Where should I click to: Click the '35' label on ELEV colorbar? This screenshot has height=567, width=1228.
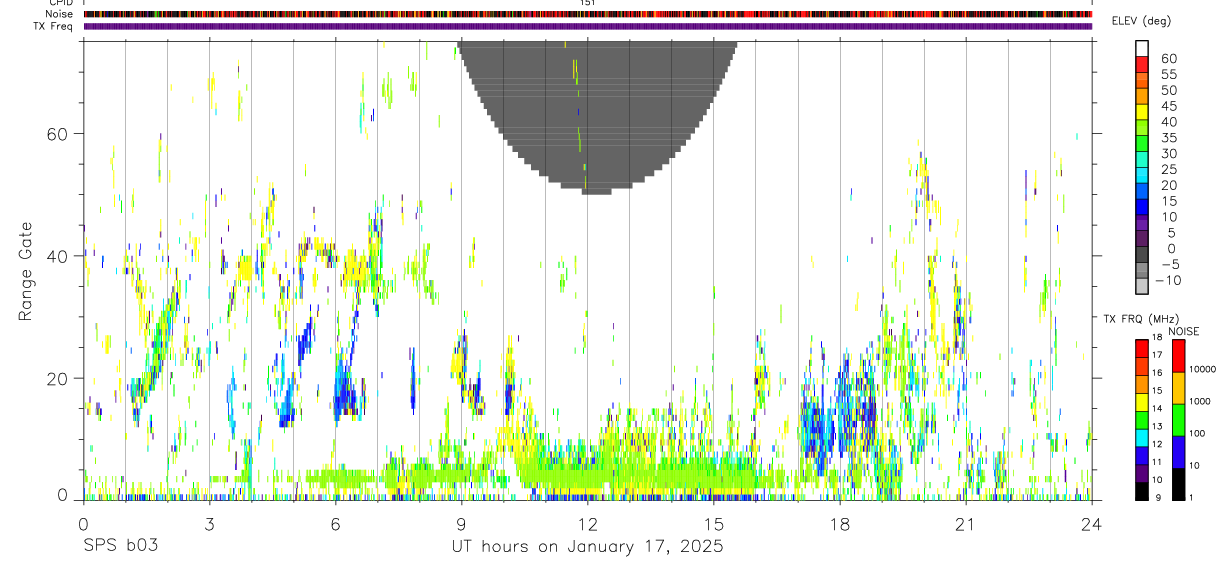click(1167, 138)
